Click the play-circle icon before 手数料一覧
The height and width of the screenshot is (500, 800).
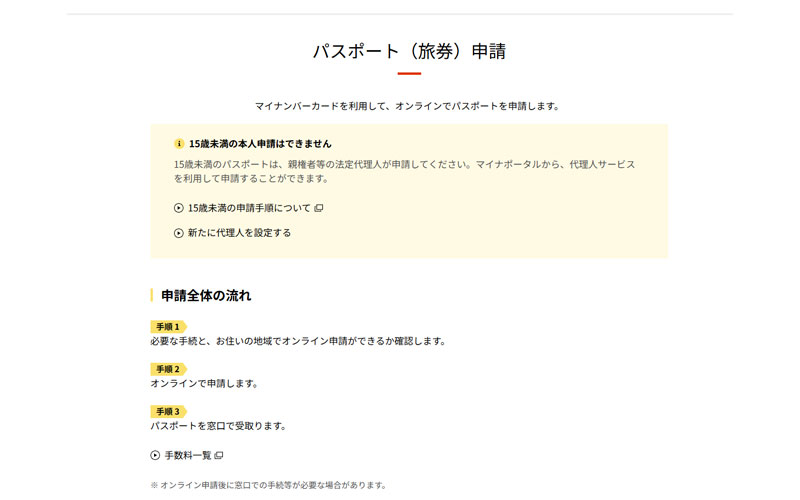(155, 456)
